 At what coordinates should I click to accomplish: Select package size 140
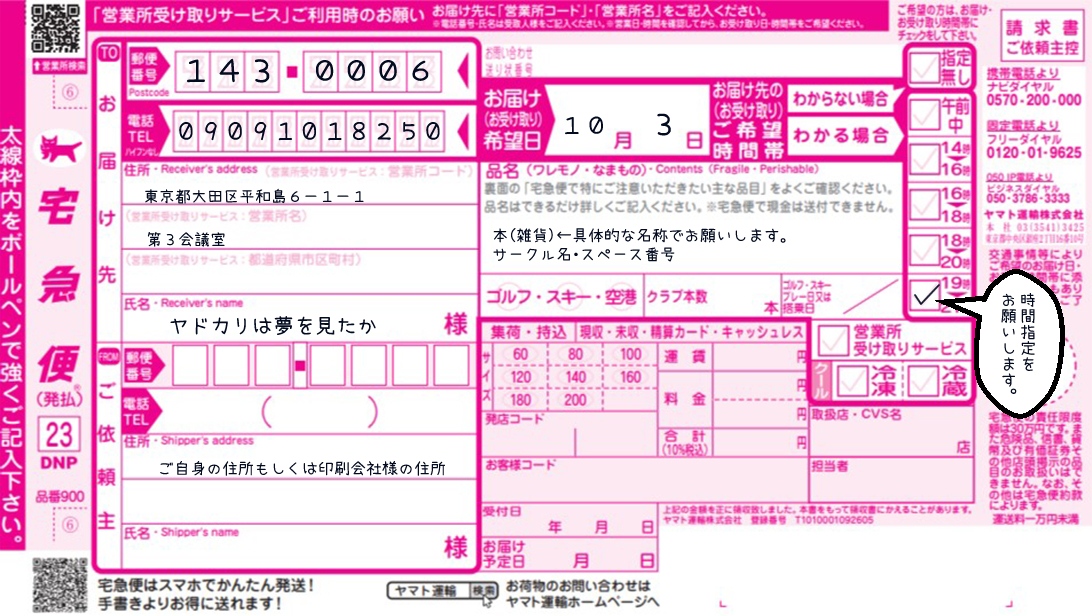click(575, 377)
